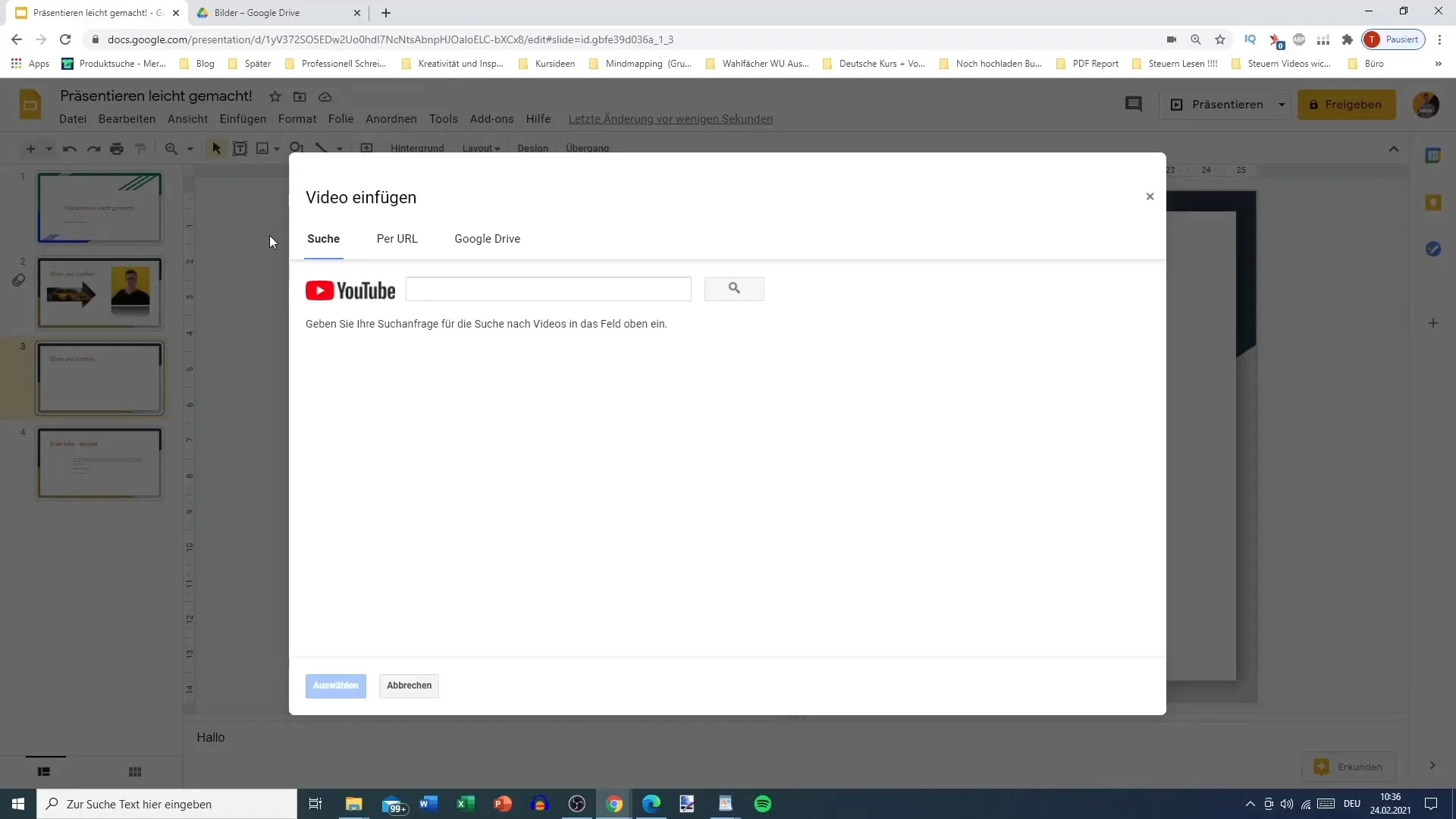
Task: Click the undo icon
Action: pos(69,149)
